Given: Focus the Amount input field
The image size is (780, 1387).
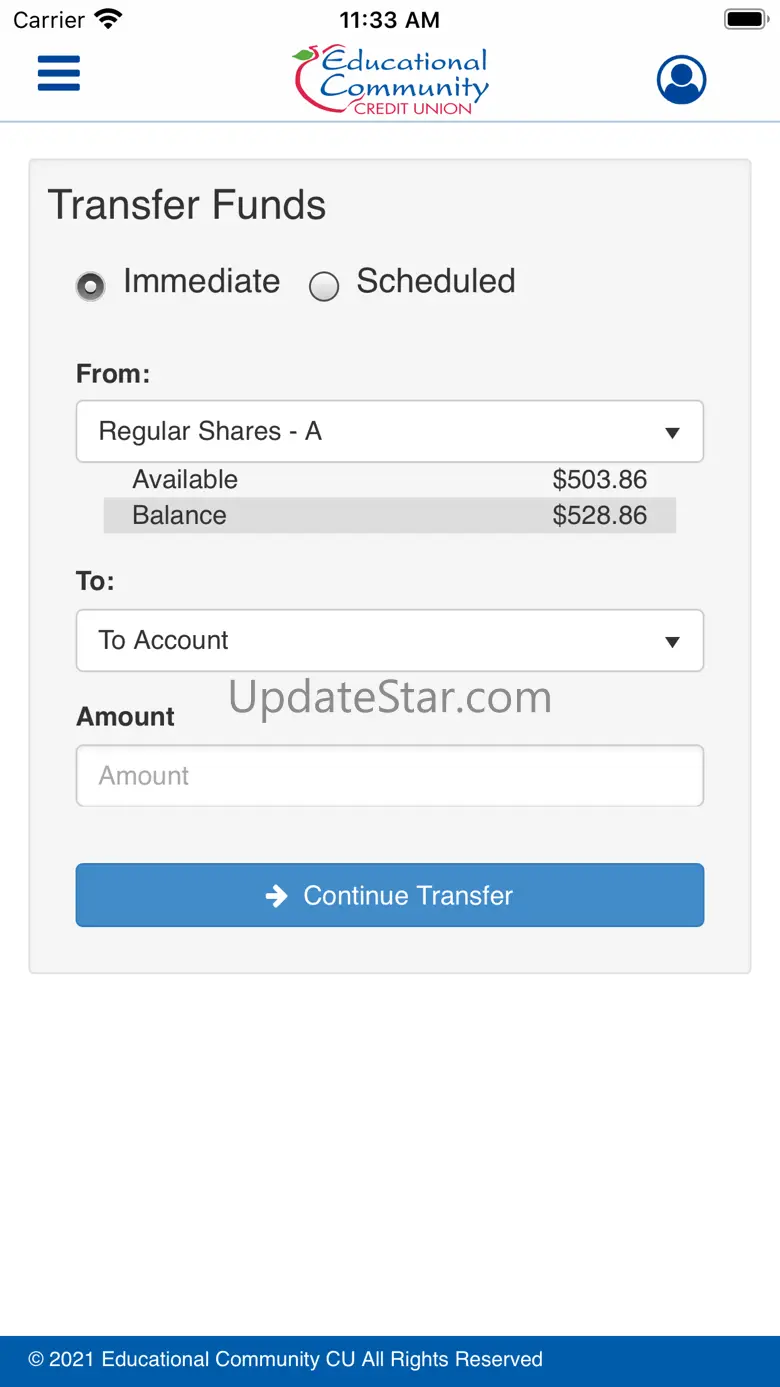Looking at the screenshot, I should [390, 776].
